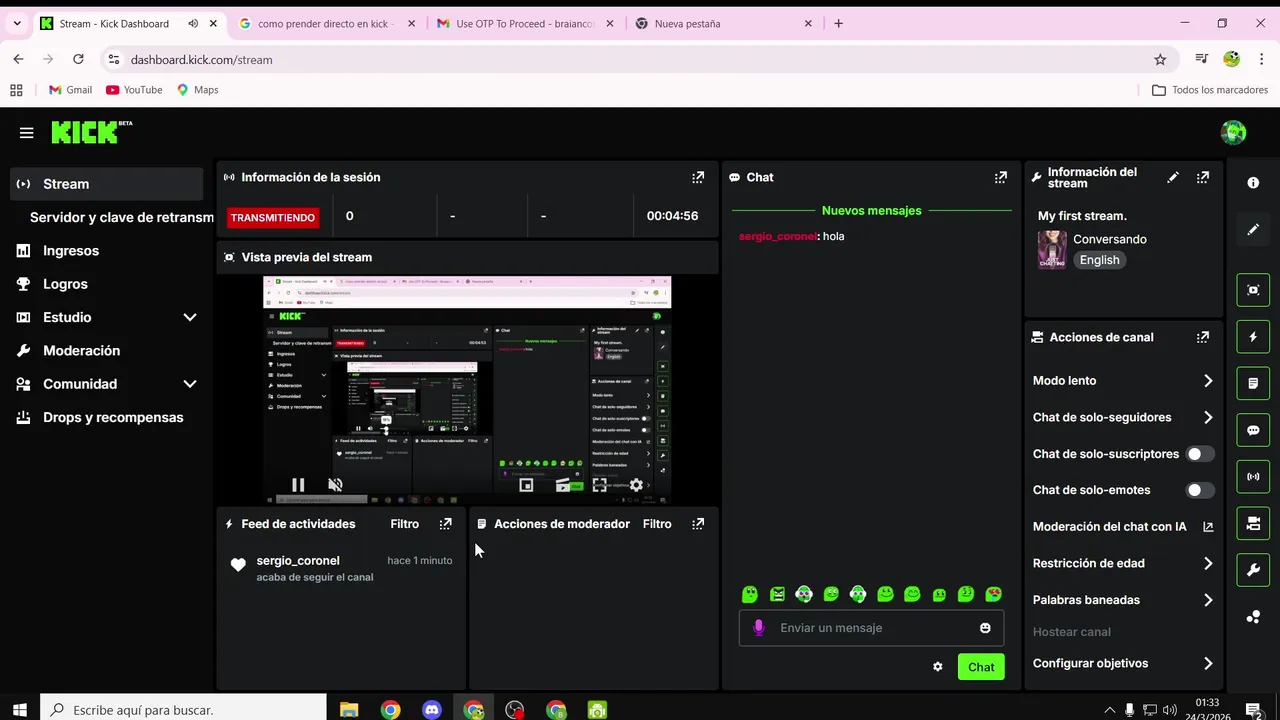The width and height of the screenshot is (1280, 720).
Task: Pop out the Información de la sesión panel
Action: click(698, 177)
